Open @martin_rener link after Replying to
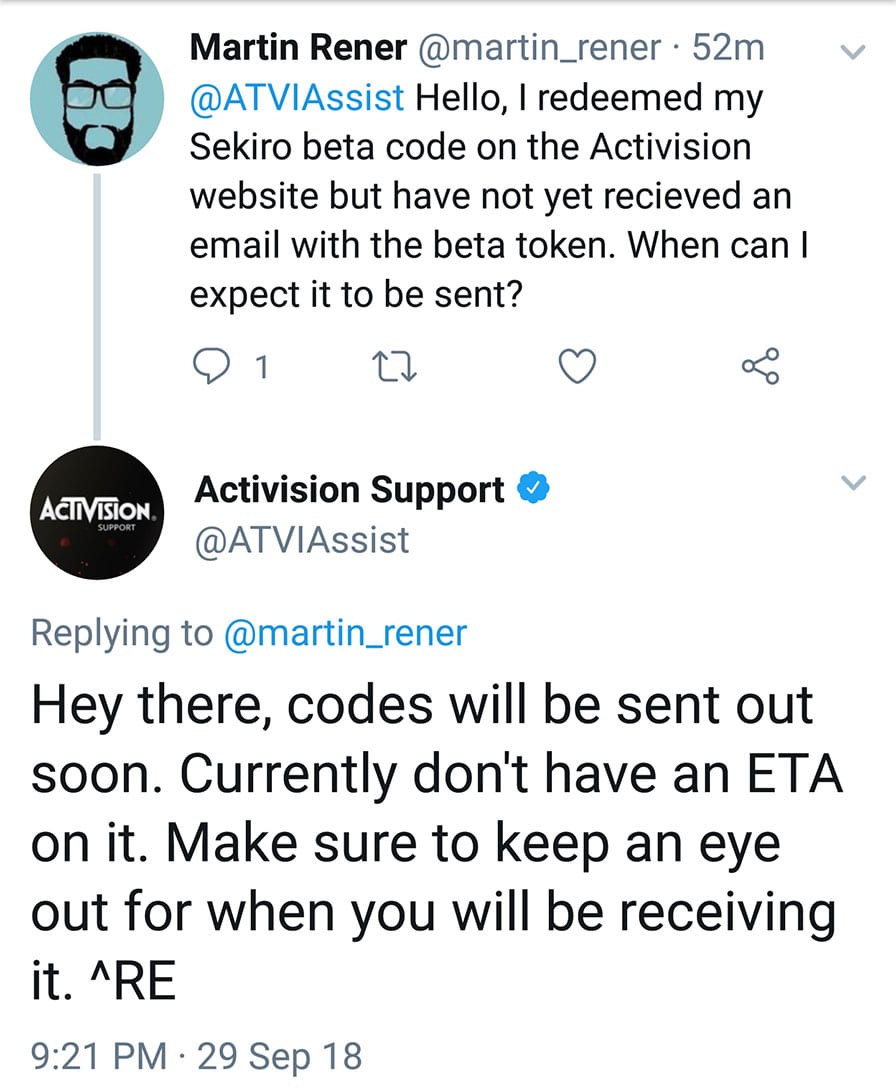Screen dimensions: 896x1089 tap(345, 633)
